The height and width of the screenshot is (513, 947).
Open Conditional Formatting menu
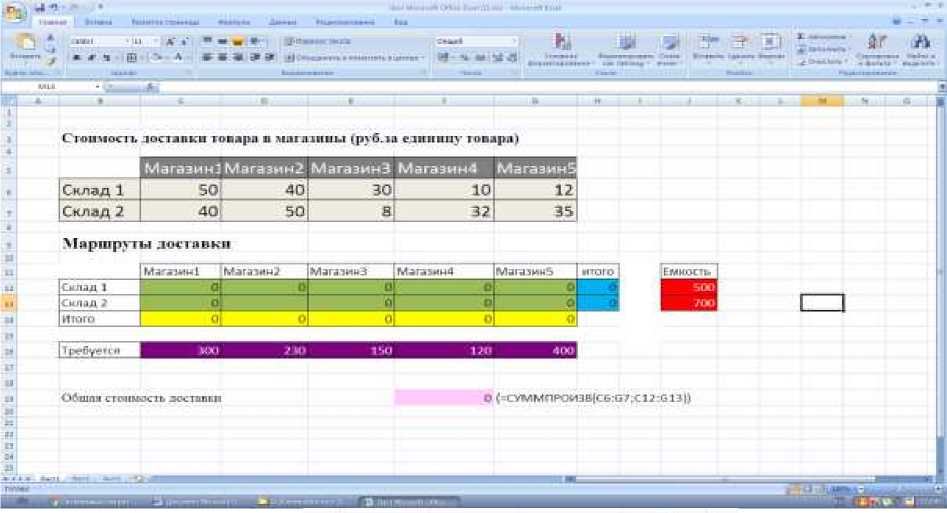click(562, 49)
